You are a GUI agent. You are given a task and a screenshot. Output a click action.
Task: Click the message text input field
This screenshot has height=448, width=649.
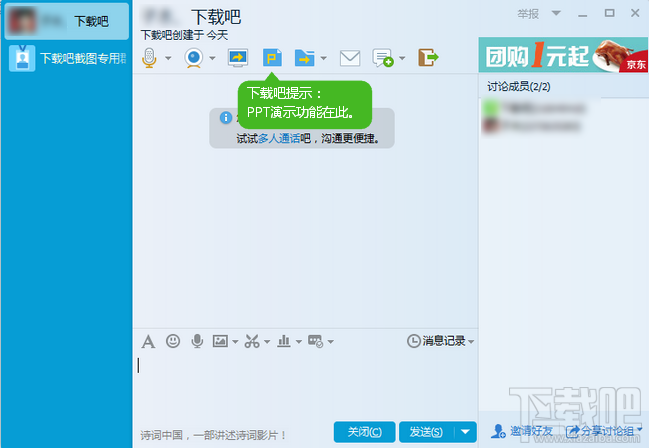(305, 387)
